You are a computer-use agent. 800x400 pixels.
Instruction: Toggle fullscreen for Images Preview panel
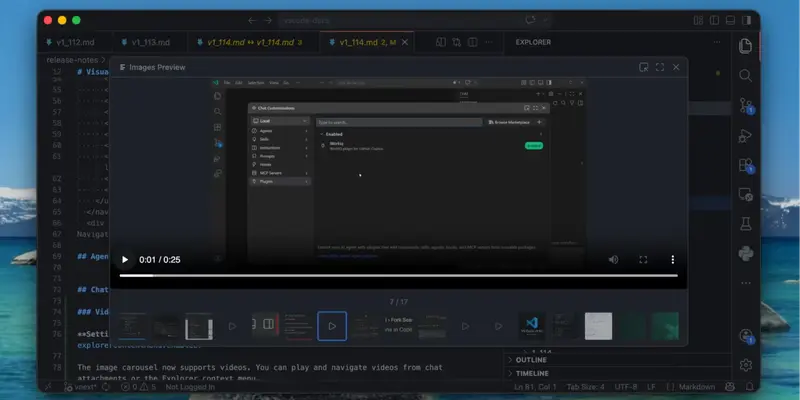660,67
